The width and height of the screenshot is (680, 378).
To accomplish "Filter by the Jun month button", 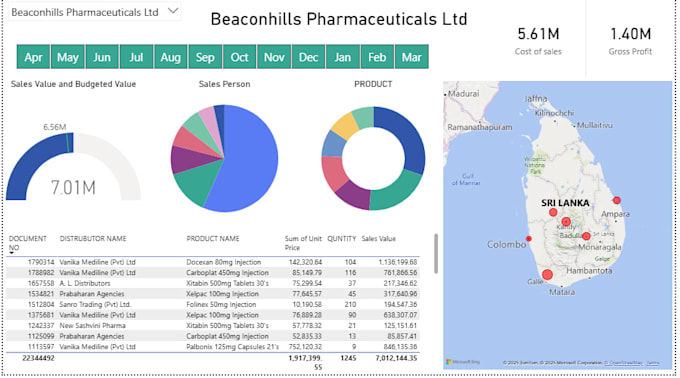I will tap(102, 57).
